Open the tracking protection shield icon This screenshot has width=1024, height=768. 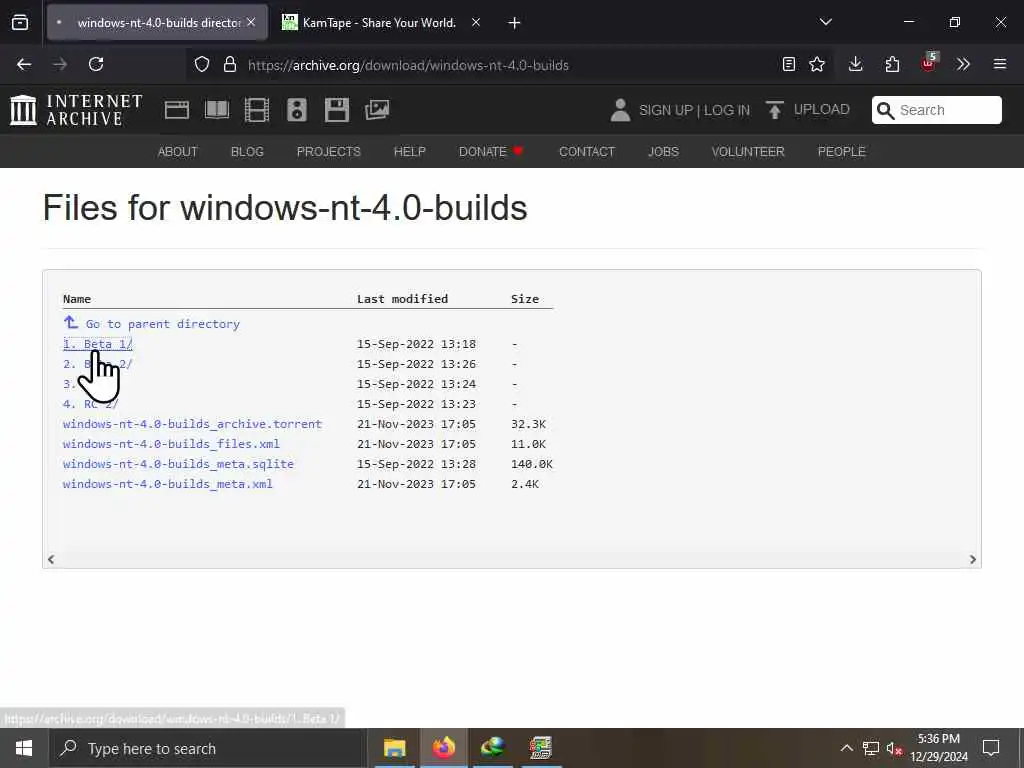click(x=202, y=64)
